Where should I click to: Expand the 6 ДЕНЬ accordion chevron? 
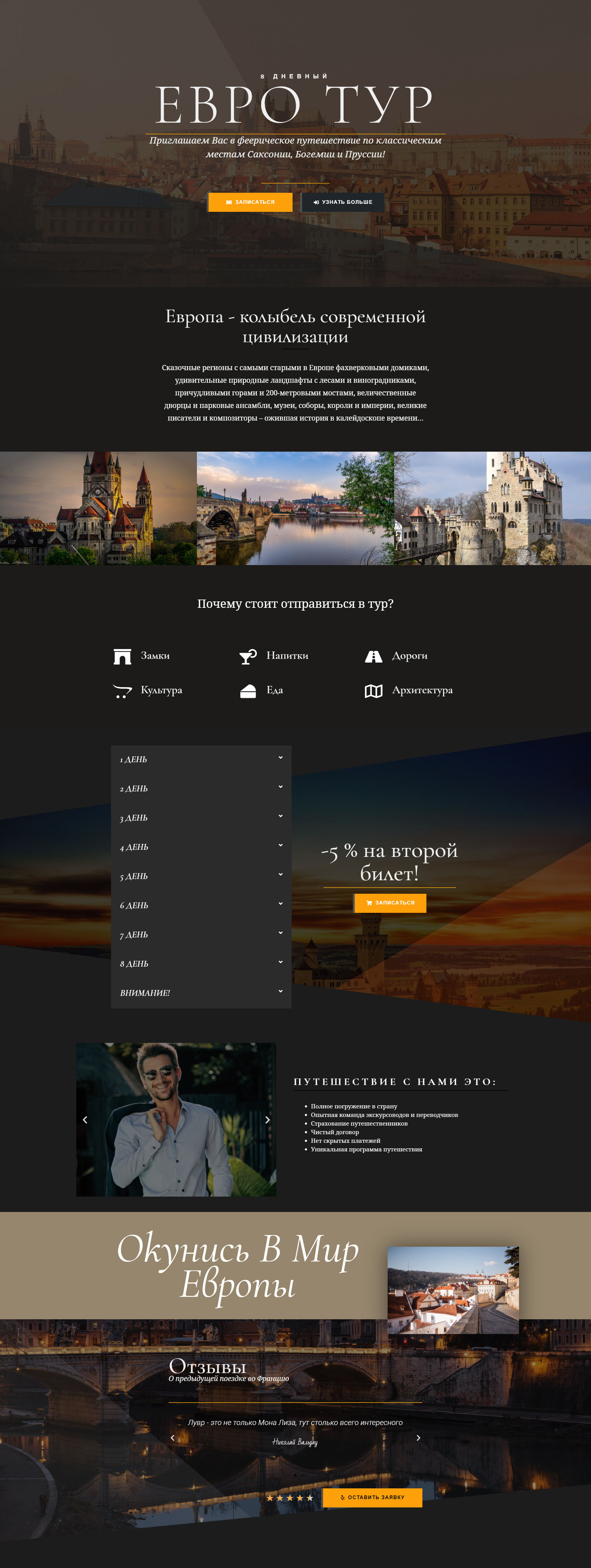(280, 904)
